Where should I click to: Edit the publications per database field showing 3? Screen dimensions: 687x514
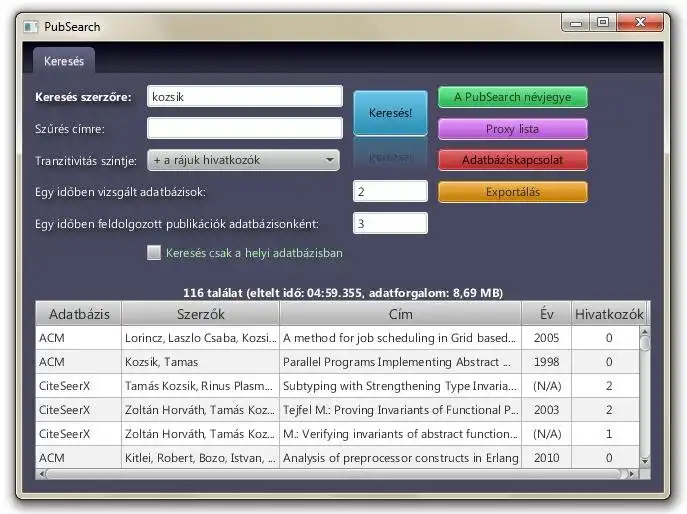(390, 223)
